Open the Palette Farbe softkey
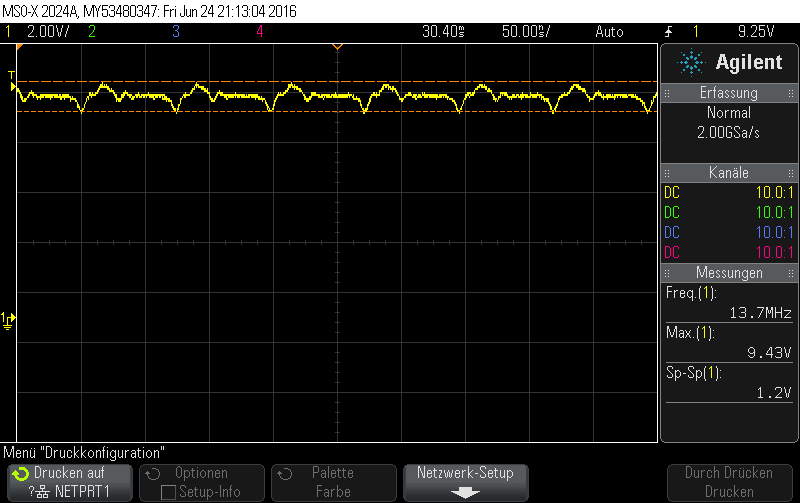 (x=334, y=483)
